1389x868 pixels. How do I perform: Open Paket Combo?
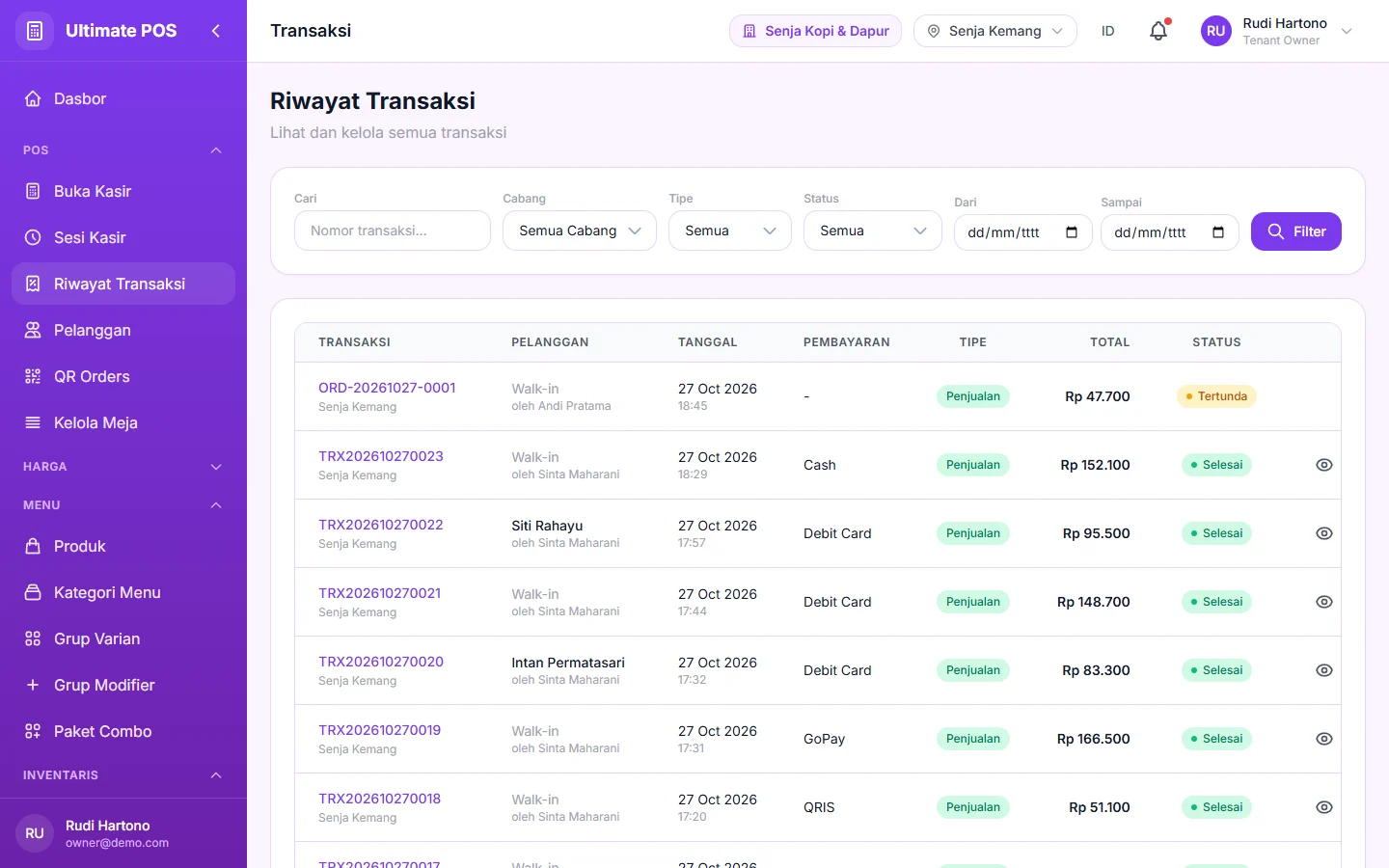tap(123, 731)
